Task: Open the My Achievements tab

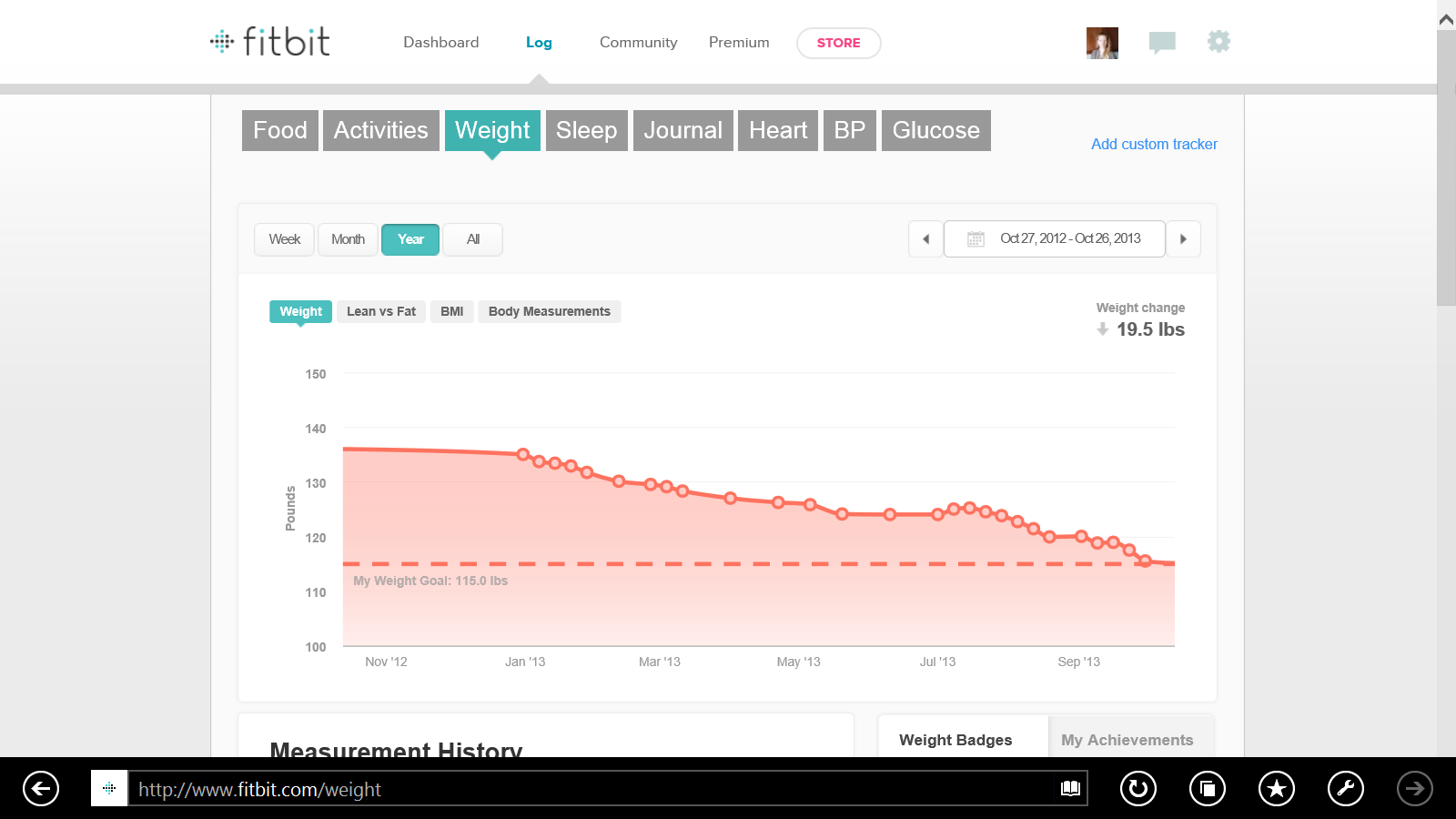Action: 1127,740
